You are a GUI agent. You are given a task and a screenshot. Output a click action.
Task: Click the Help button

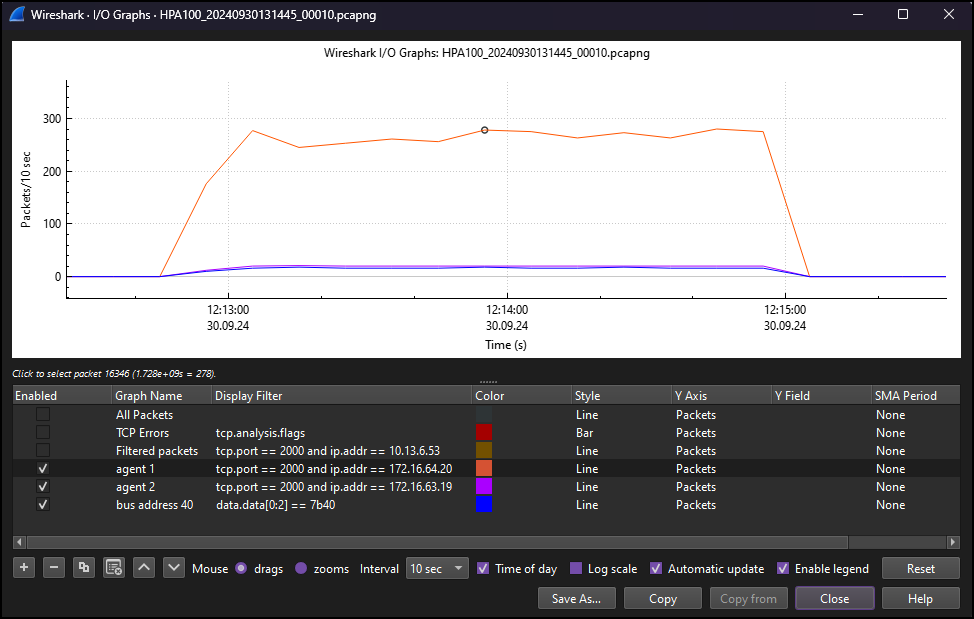pos(921,599)
